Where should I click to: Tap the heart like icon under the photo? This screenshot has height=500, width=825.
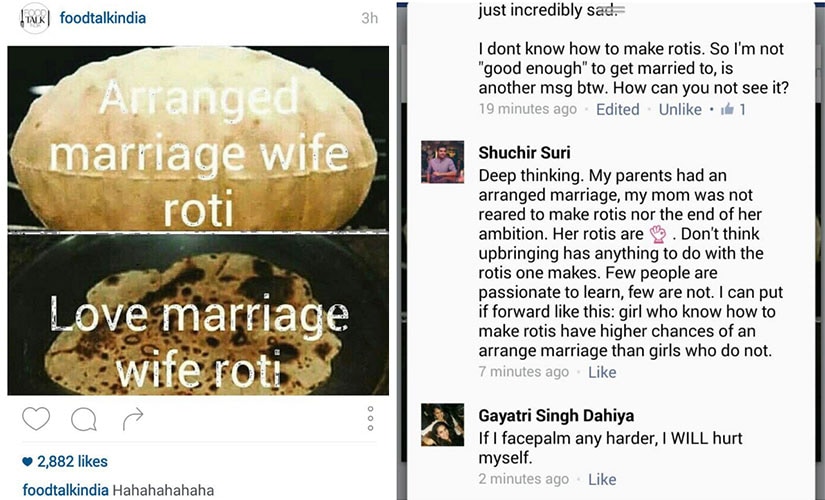pyautogui.click(x=36, y=419)
